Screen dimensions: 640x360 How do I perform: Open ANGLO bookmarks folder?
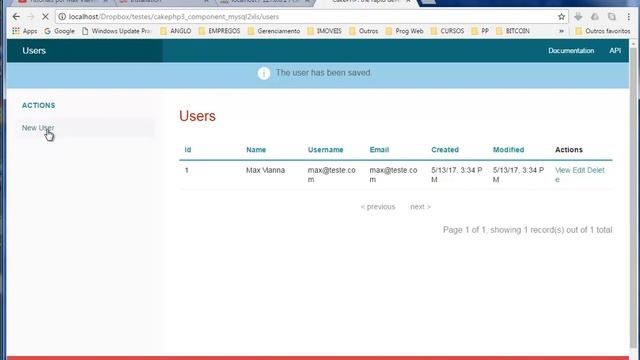[x=176, y=31]
